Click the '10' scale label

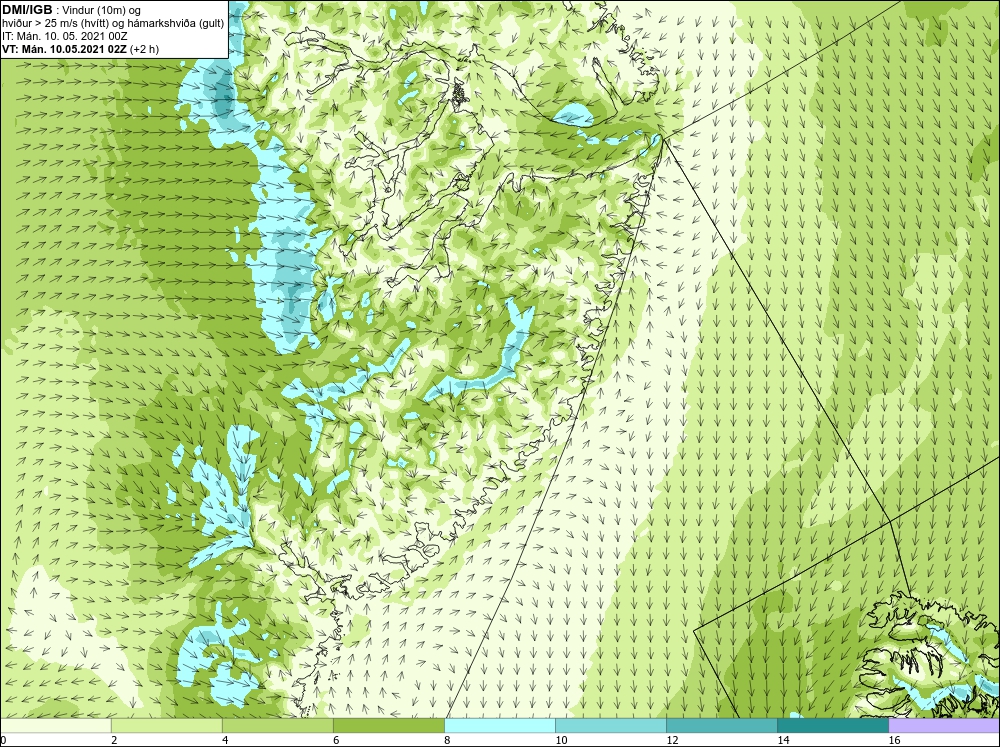click(x=561, y=740)
